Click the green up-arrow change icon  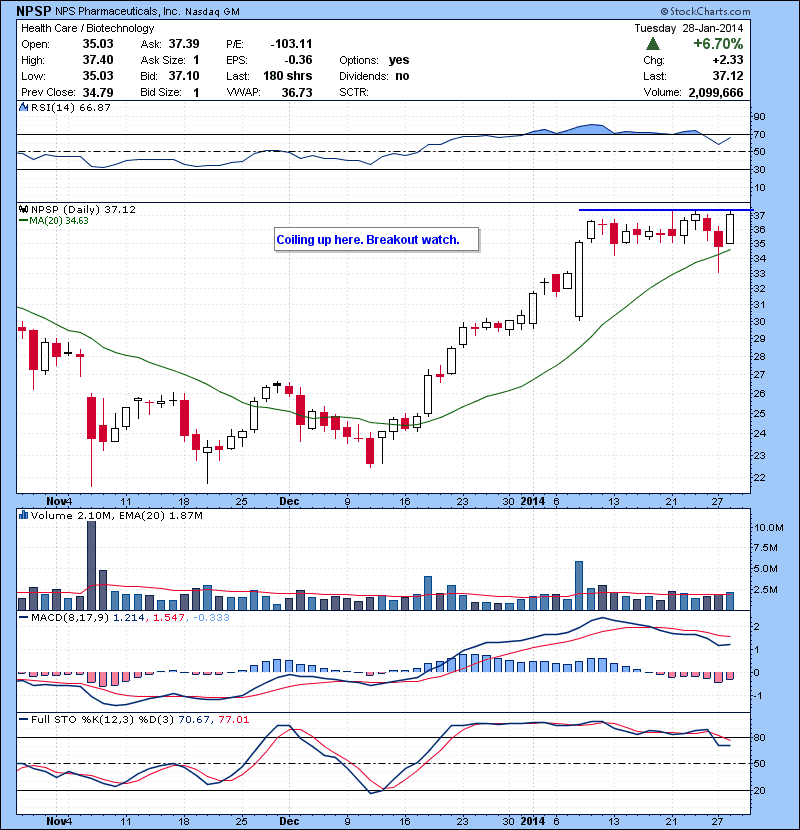(x=653, y=43)
